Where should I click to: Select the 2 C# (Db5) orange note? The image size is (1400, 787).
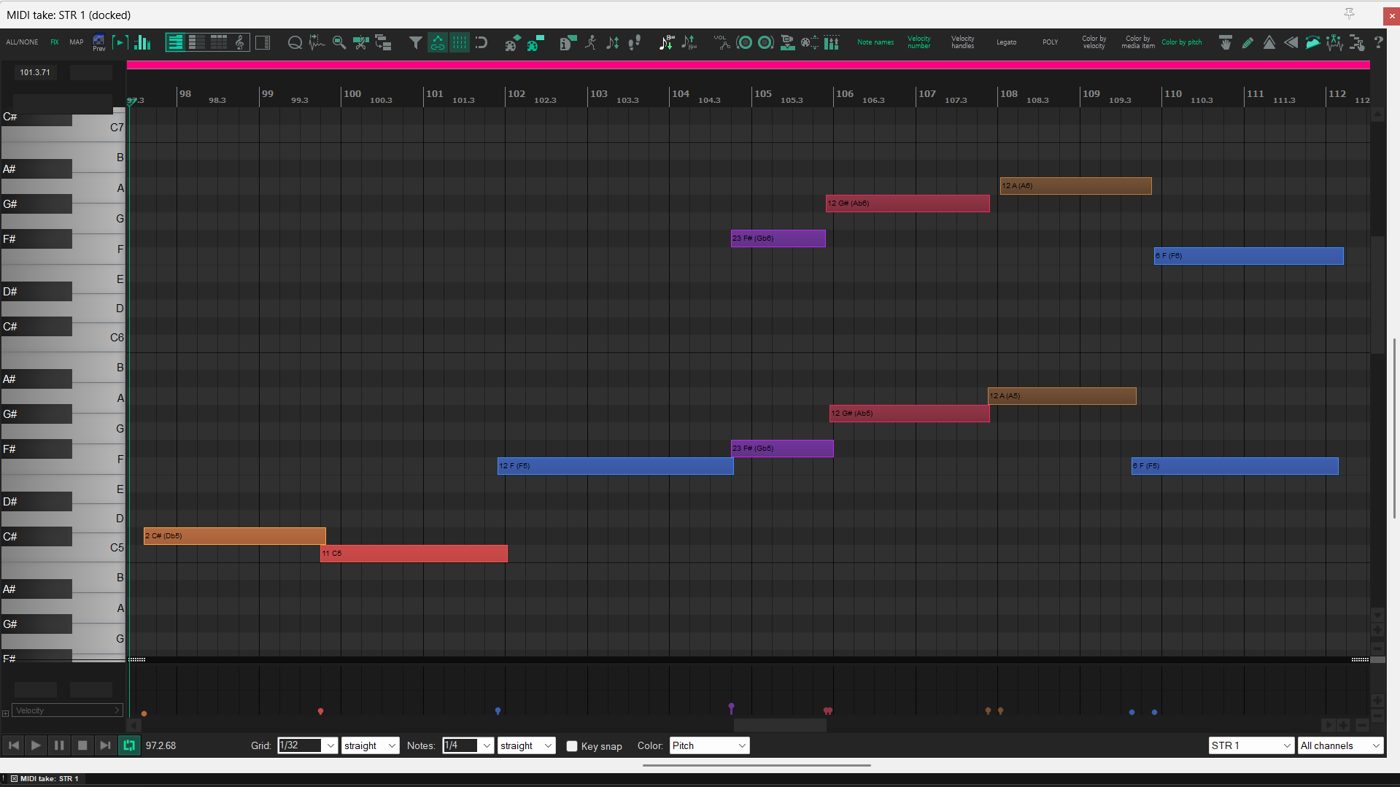tap(234, 536)
